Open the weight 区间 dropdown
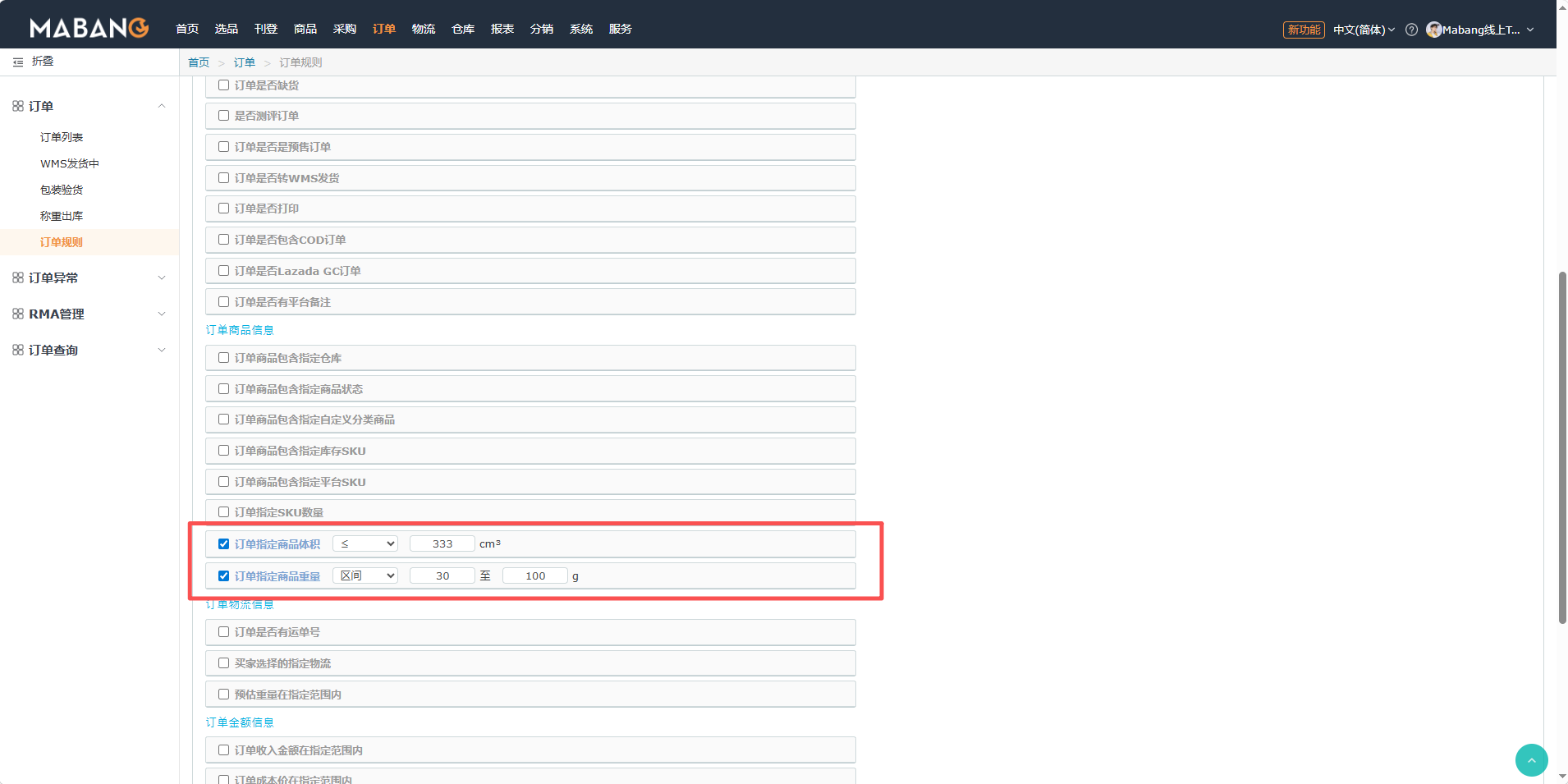This screenshot has height=784, width=1568. tap(365, 575)
